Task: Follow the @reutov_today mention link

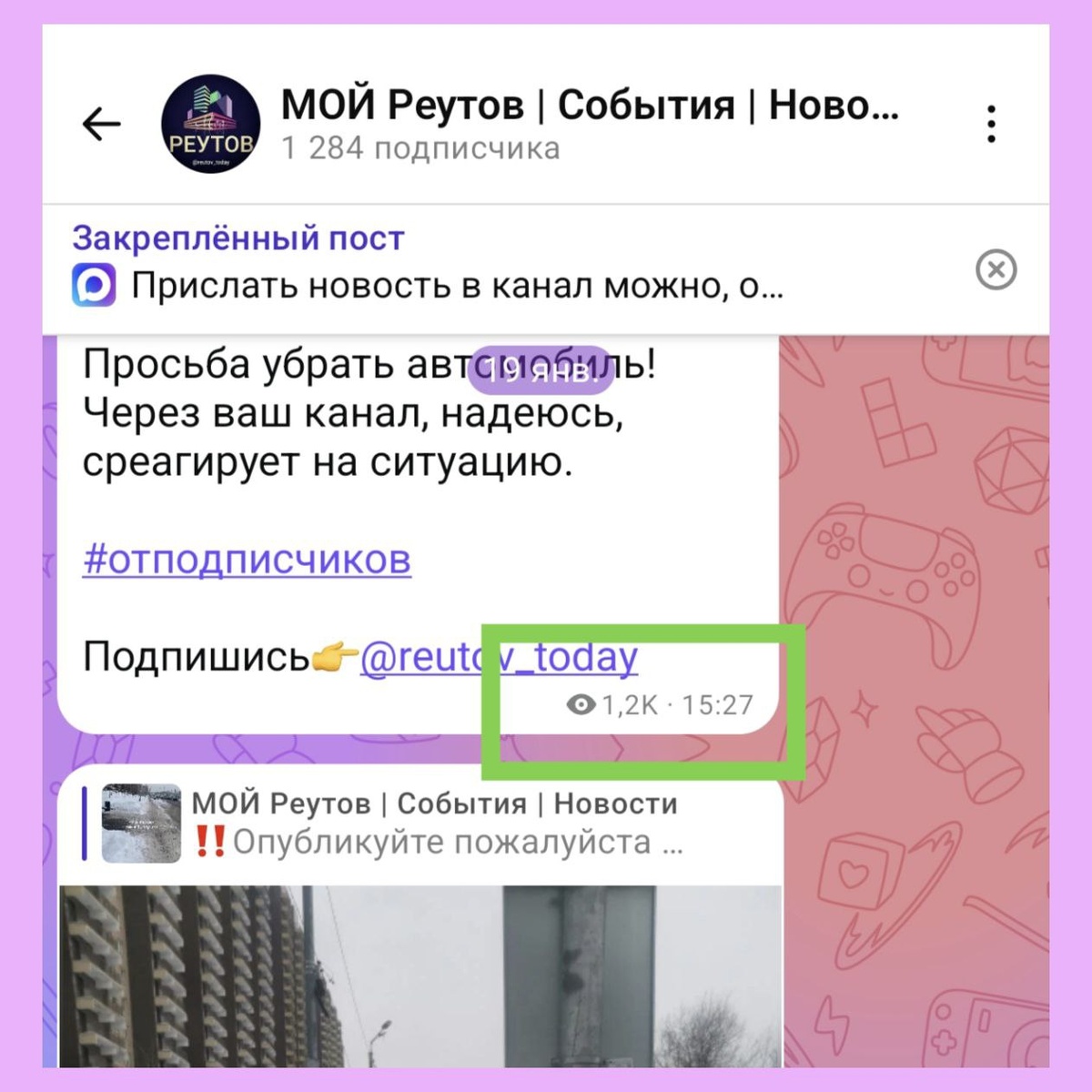Action: pos(499,657)
